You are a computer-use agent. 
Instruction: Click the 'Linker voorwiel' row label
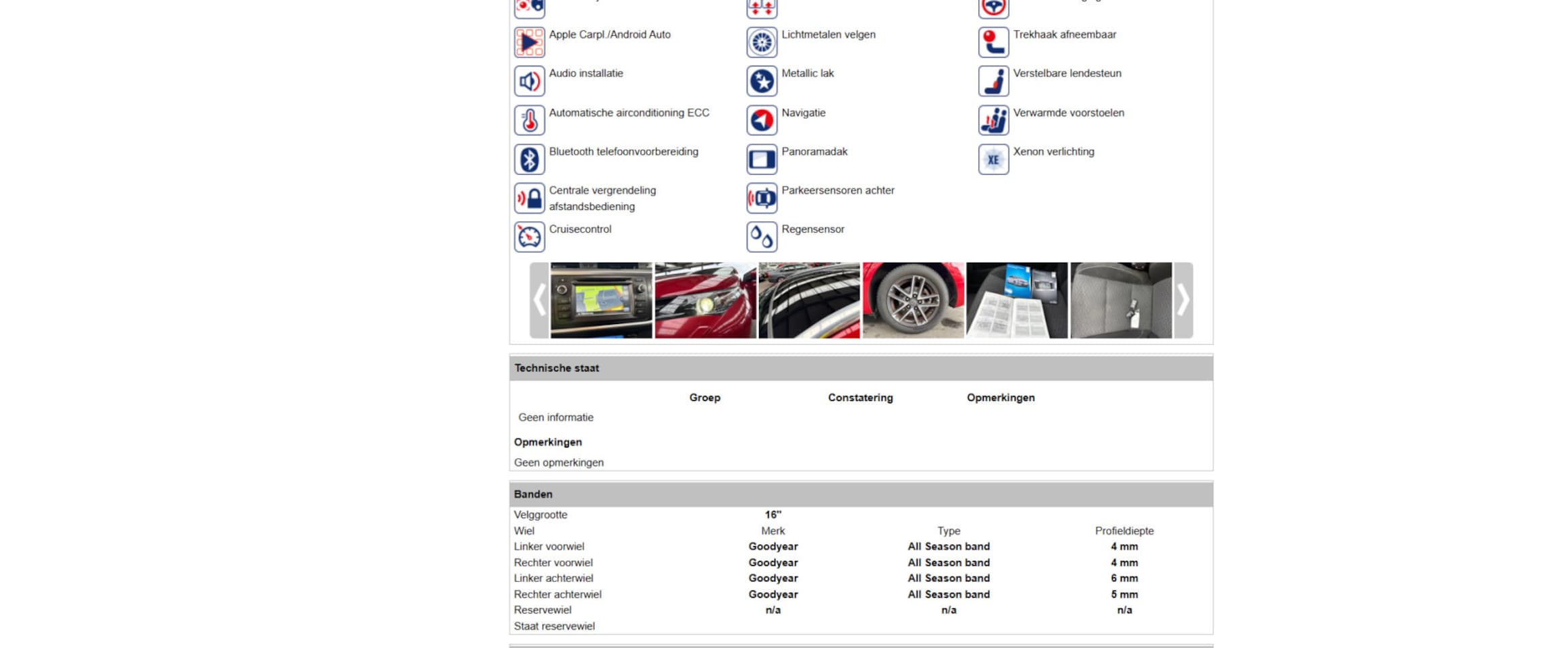[549, 546]
